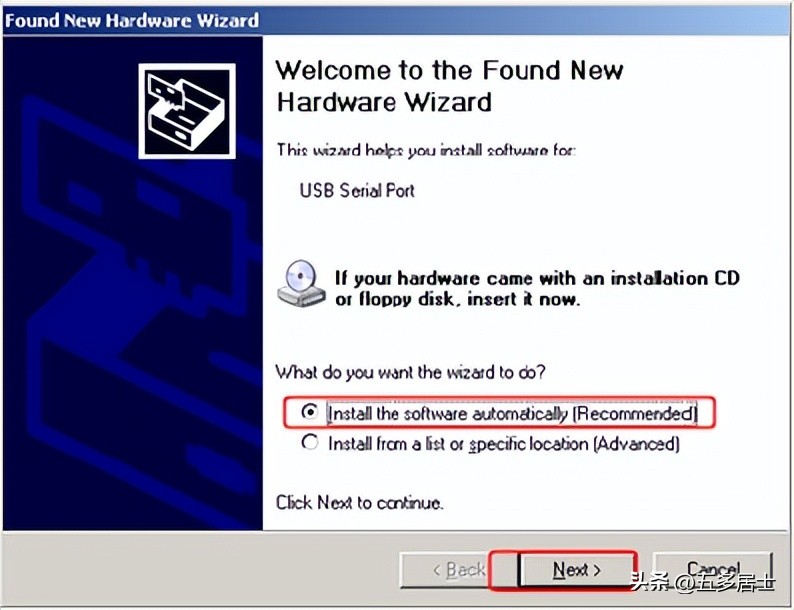
Task: Cancel the hardware wizard
Action: tap(712, 570)
